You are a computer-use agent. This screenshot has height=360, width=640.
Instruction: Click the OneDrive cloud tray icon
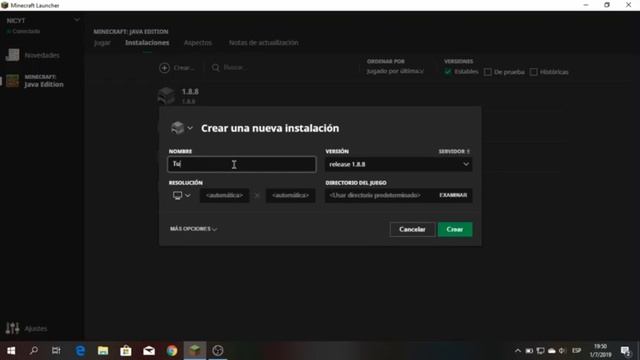pyautogui.click(x=552, y=351)
